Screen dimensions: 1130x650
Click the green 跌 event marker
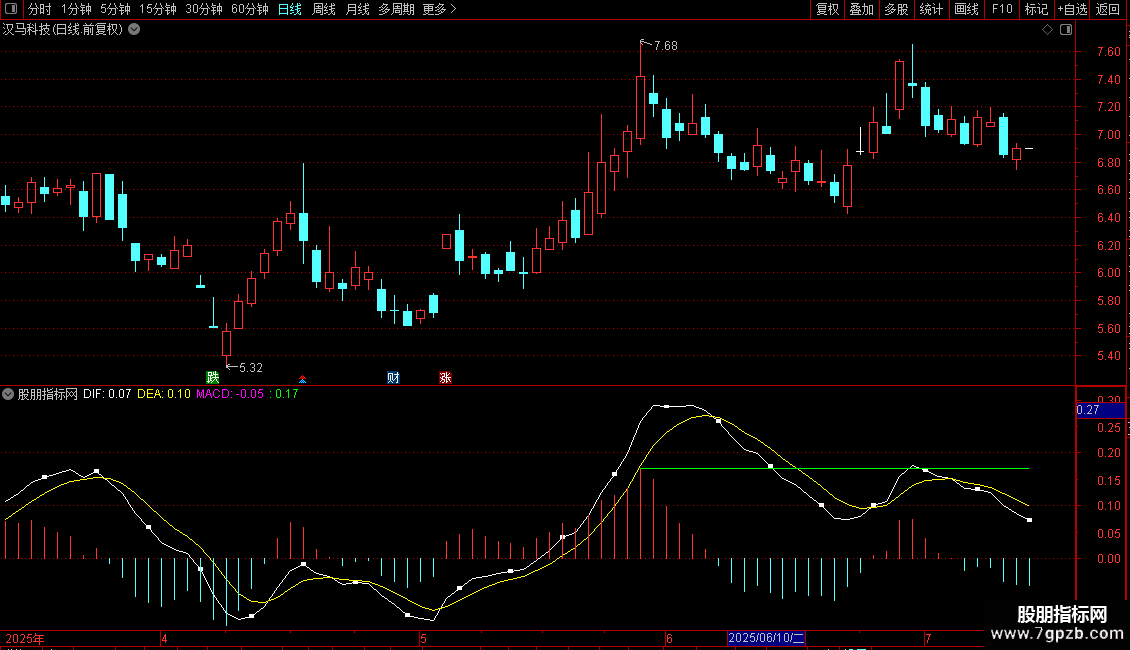pos(213,378)
